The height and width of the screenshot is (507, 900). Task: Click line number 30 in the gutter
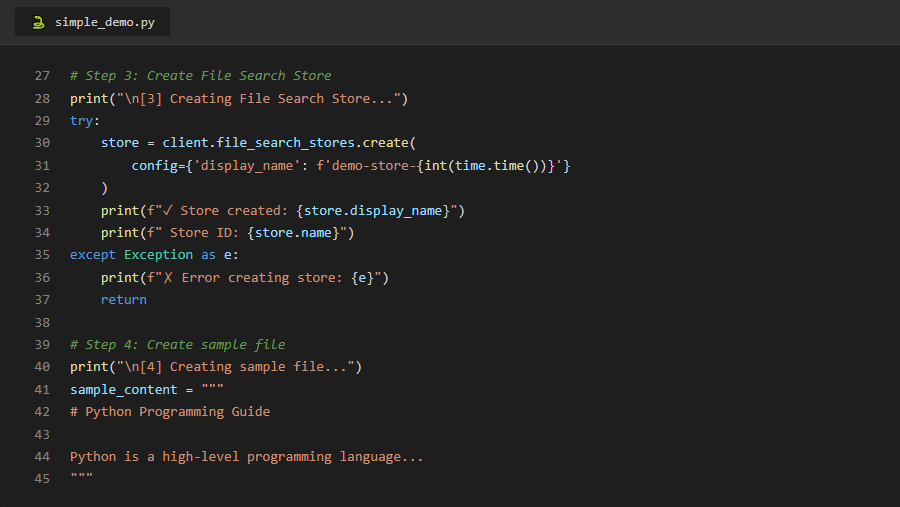click(42, 142)
